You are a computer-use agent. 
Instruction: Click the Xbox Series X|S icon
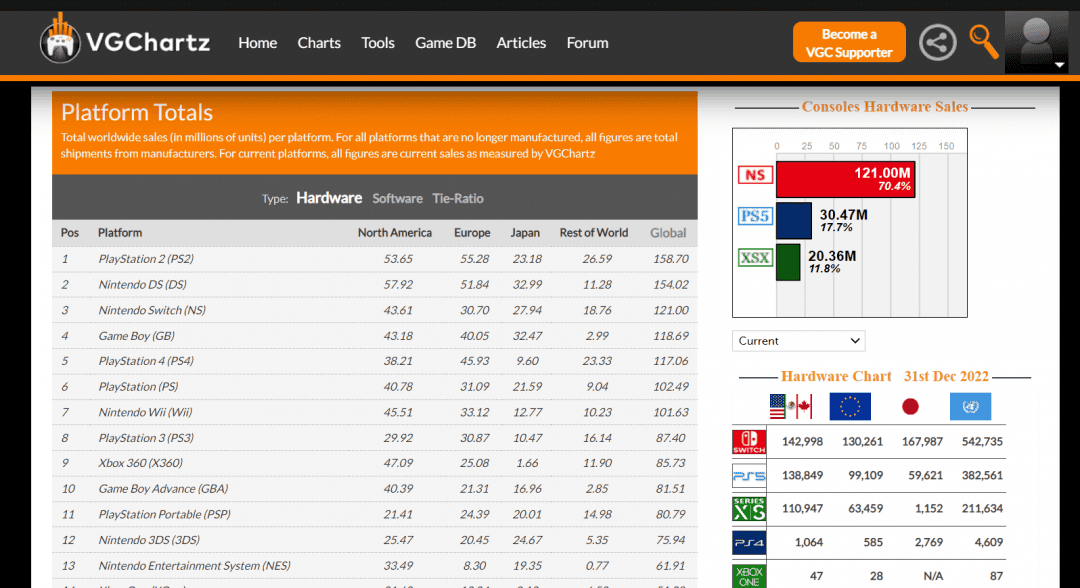(749, 509)
